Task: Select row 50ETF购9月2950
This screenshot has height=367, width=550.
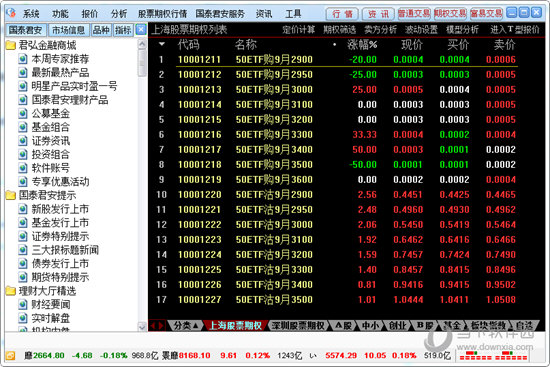Action: tap(337, 75)
